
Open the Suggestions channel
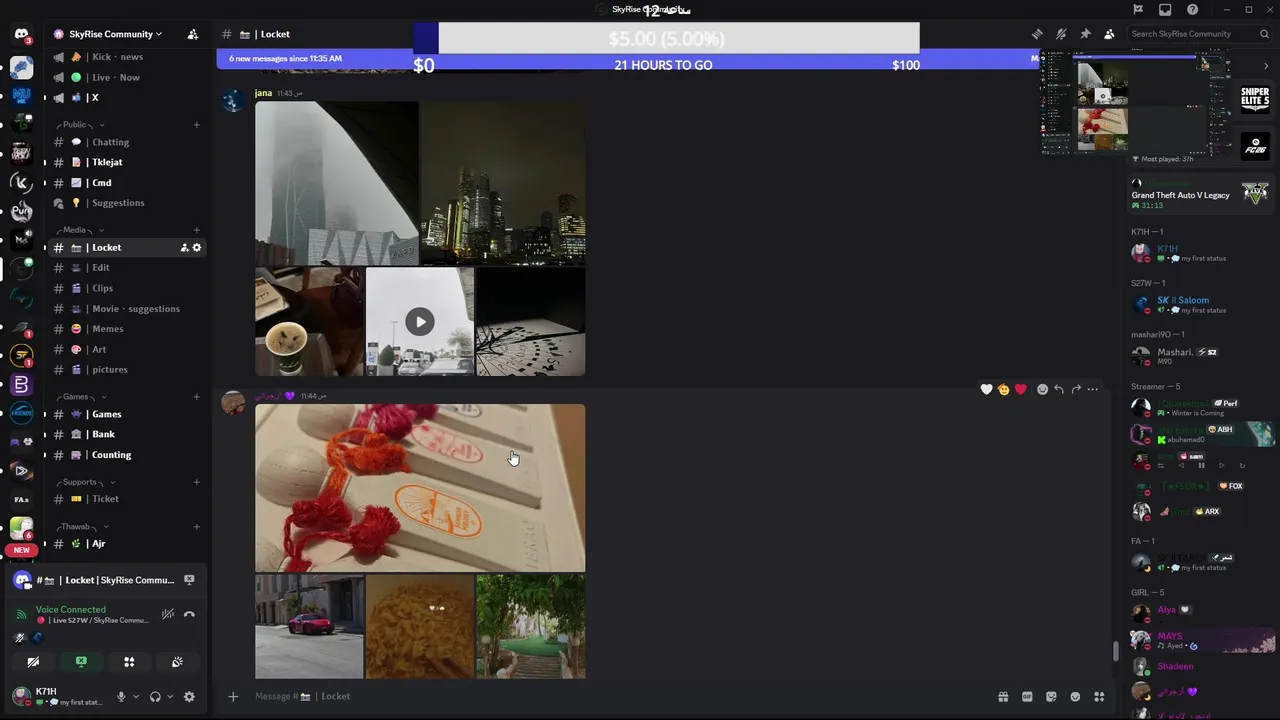tap(125, 203)
